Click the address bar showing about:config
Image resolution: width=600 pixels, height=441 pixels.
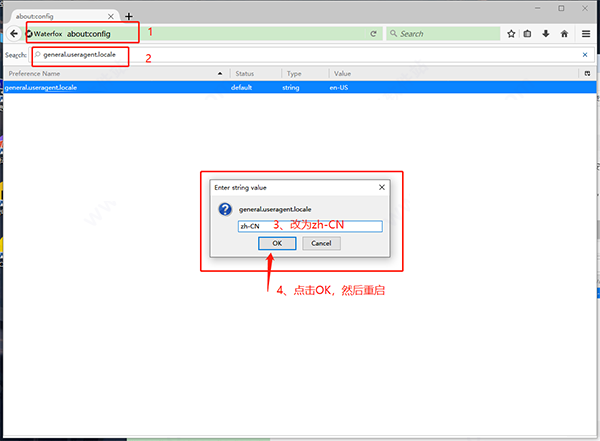coord(200,33)
